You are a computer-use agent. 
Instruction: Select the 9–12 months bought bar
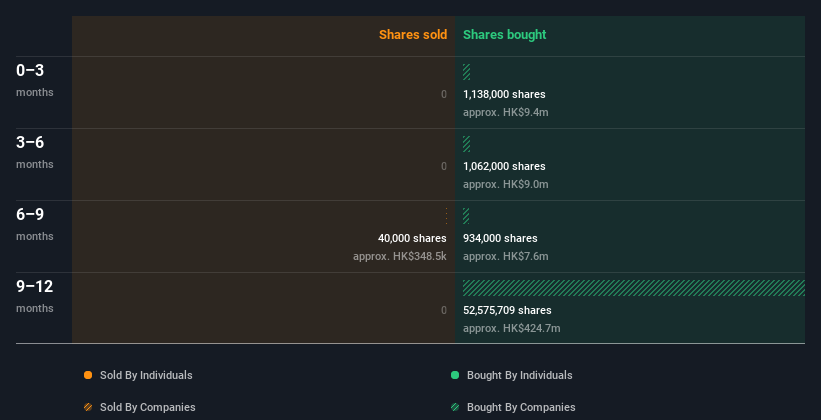634,288
